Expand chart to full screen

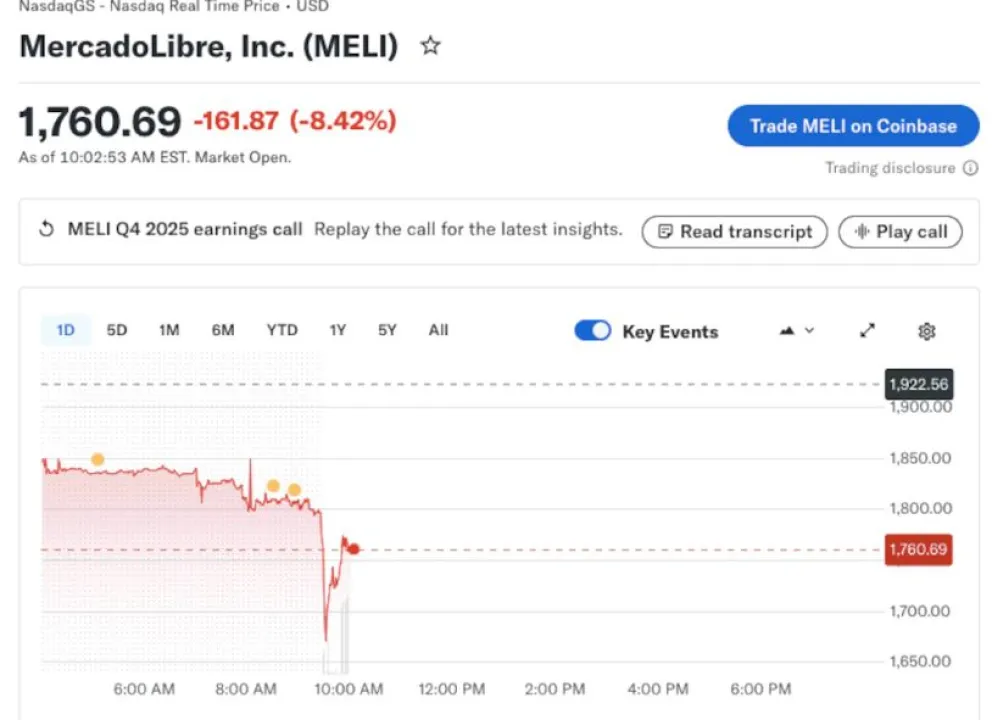[868, 330]
